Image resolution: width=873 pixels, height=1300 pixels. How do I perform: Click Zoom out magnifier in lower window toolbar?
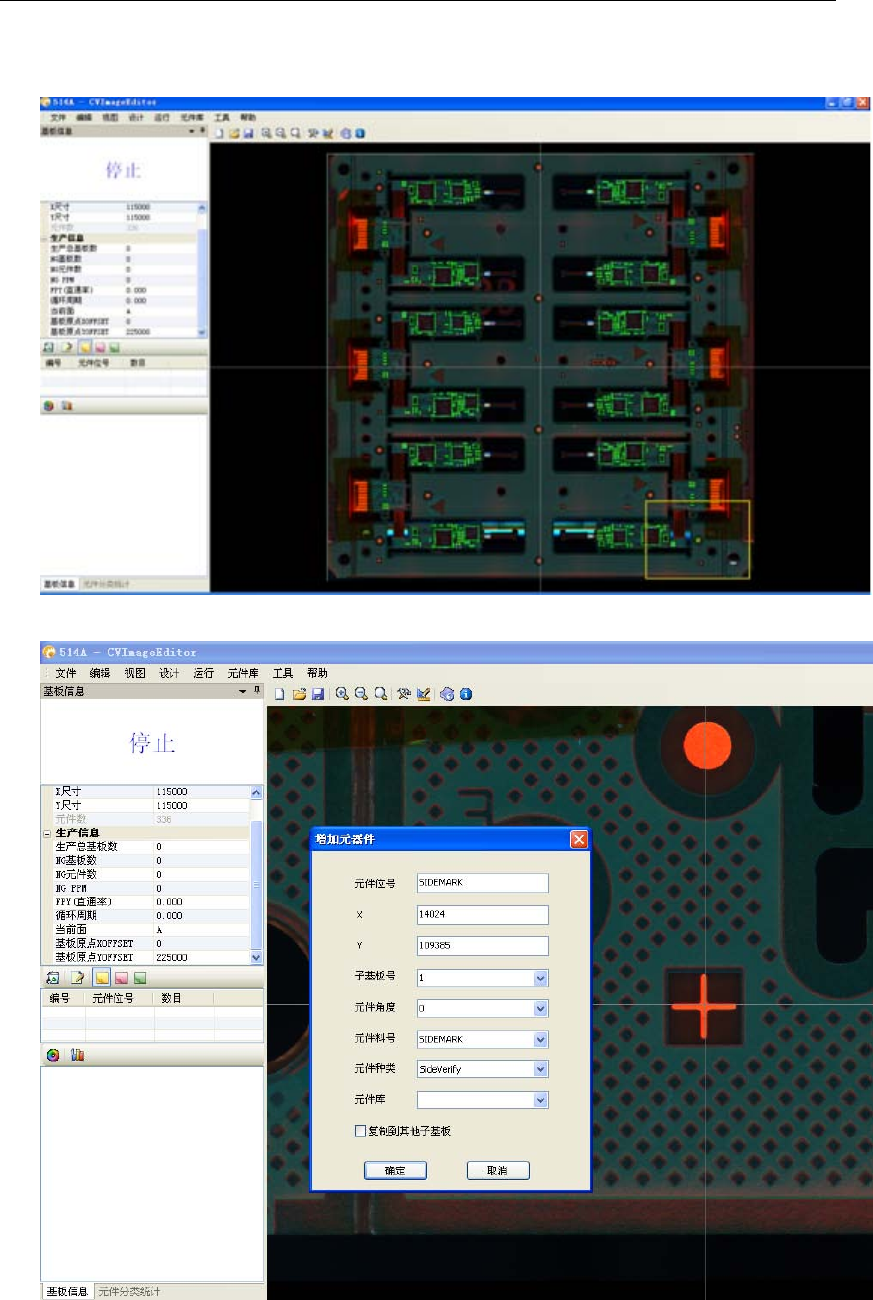point(361,694)
